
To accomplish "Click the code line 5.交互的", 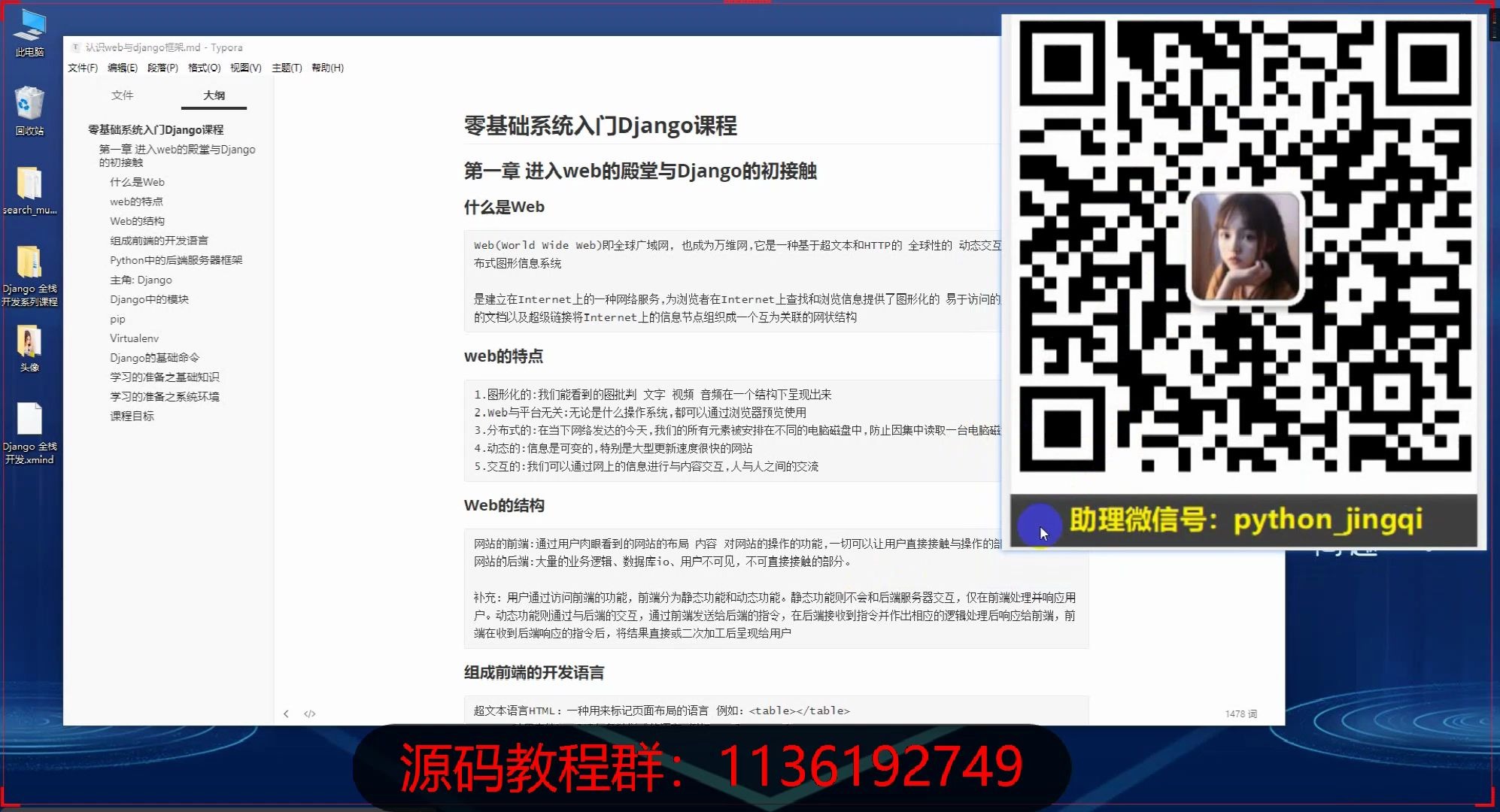I will click(x=645, y=466).
